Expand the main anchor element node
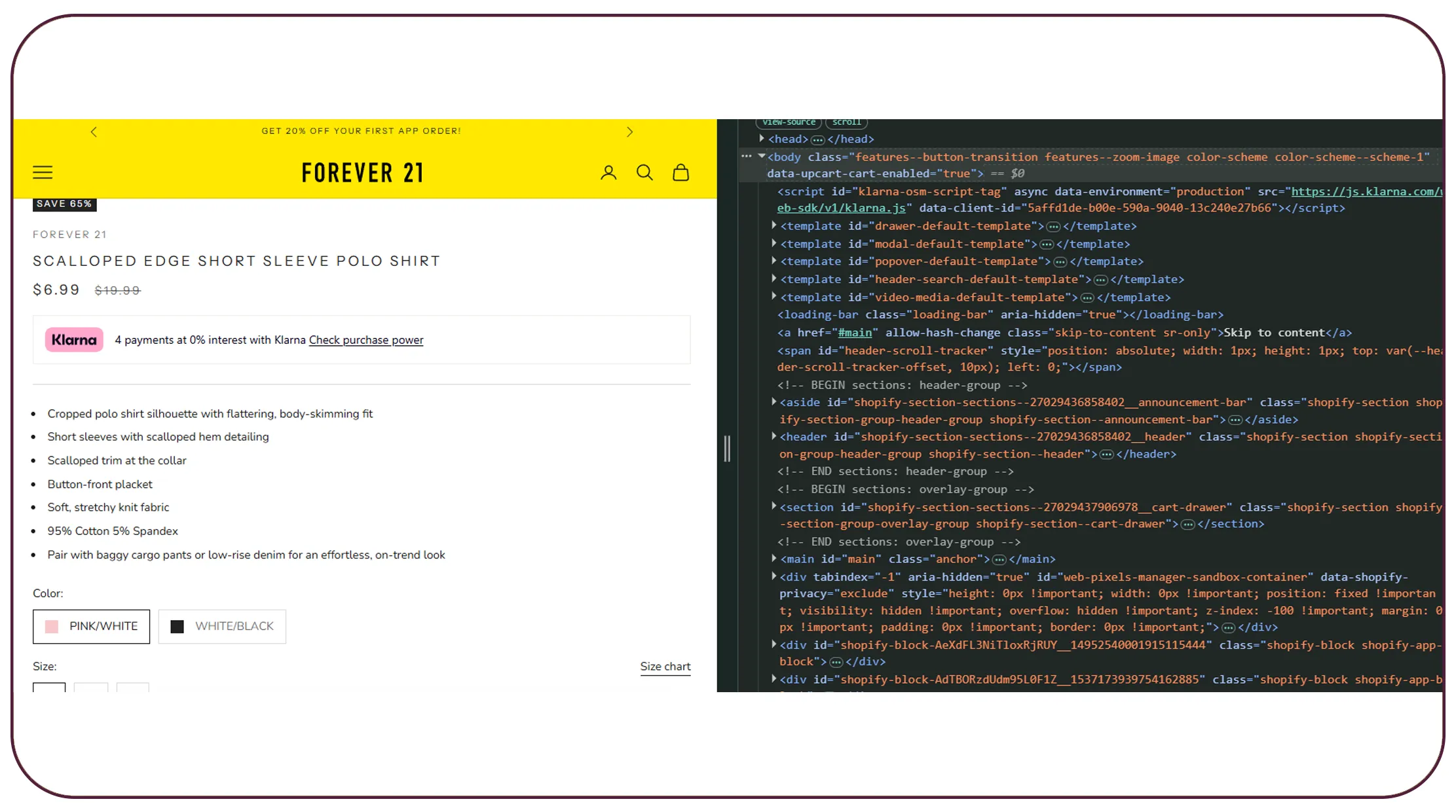Viewport: 1456px width, 812px height. click(774, 559)
